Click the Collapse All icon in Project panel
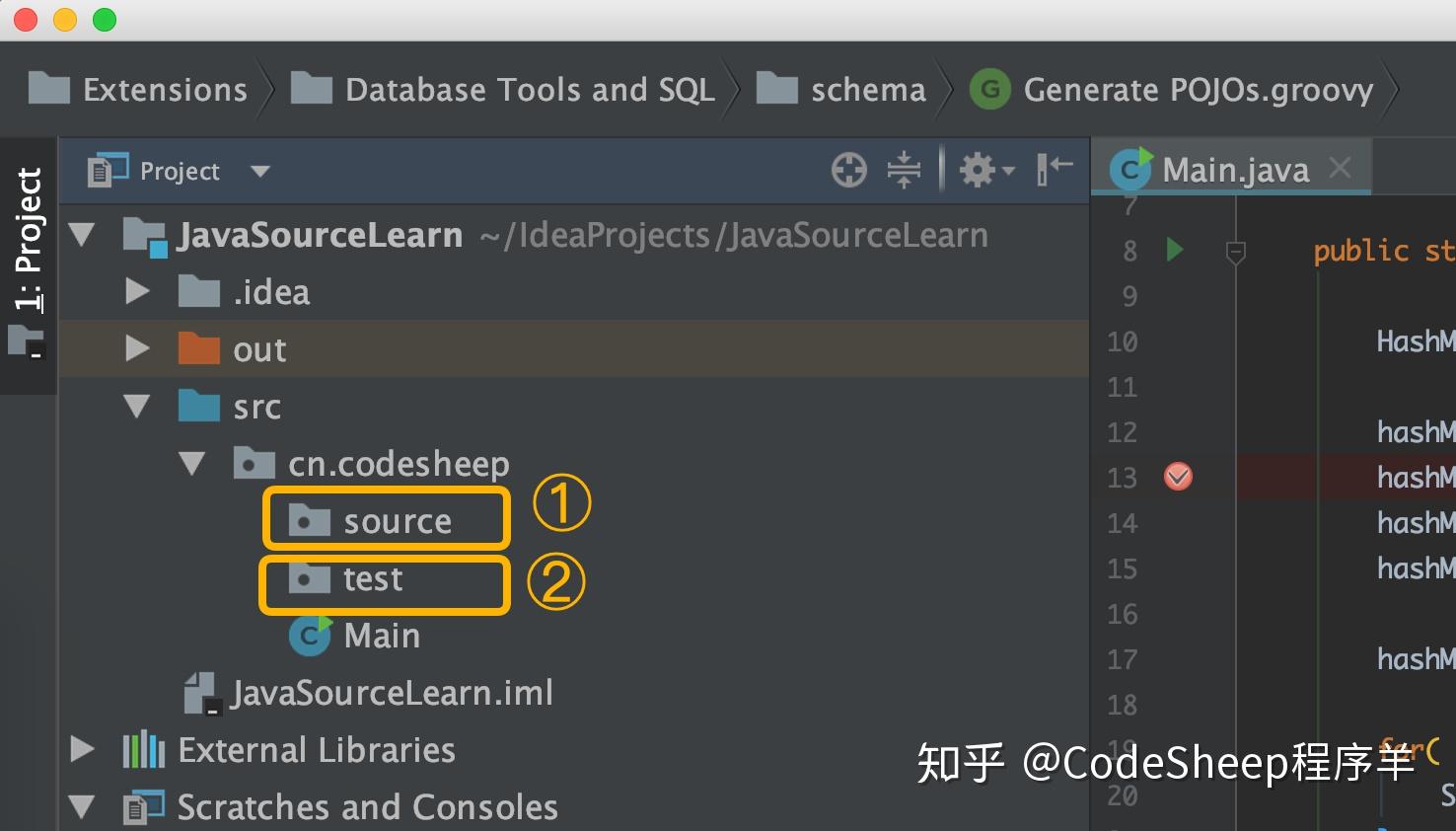Viewport: 1456px width, 831px height. click(x=904, y=171)
